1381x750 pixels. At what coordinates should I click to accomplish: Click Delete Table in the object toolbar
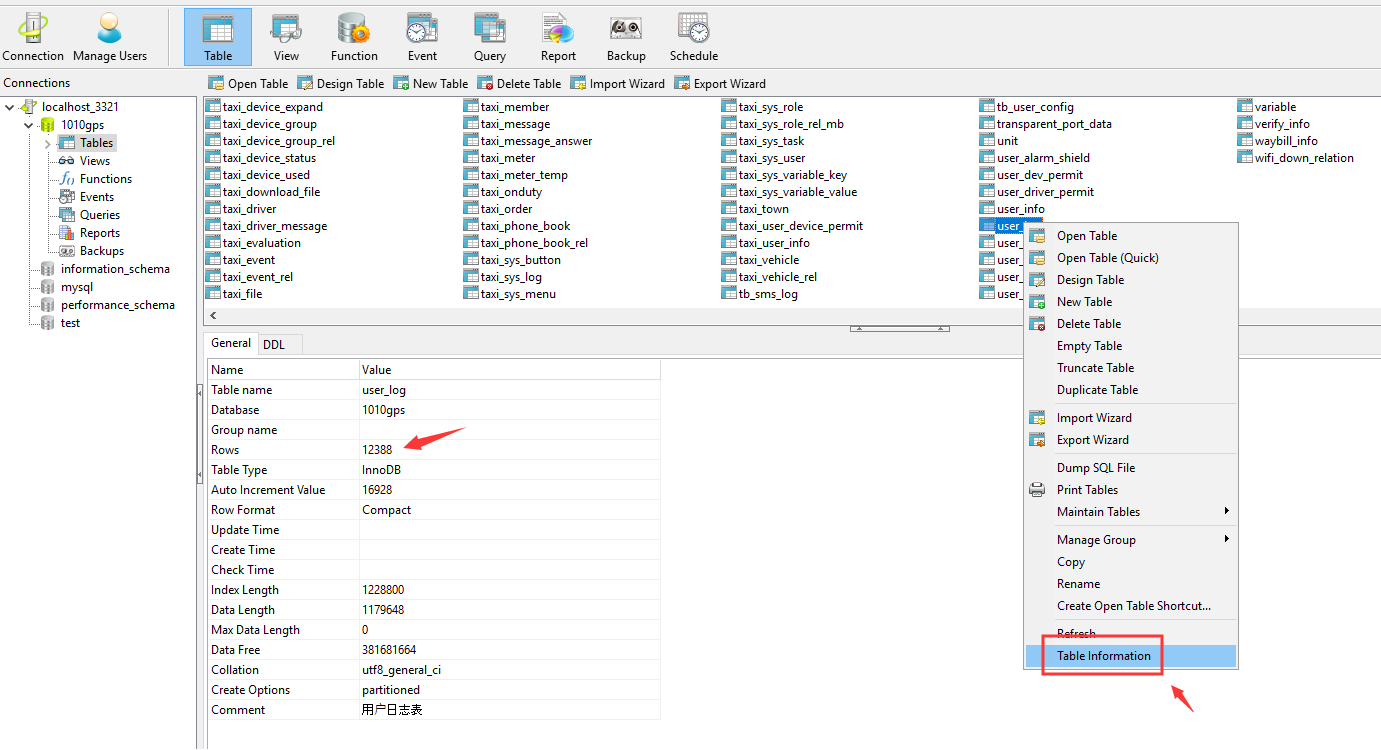(x=519, y=84)
